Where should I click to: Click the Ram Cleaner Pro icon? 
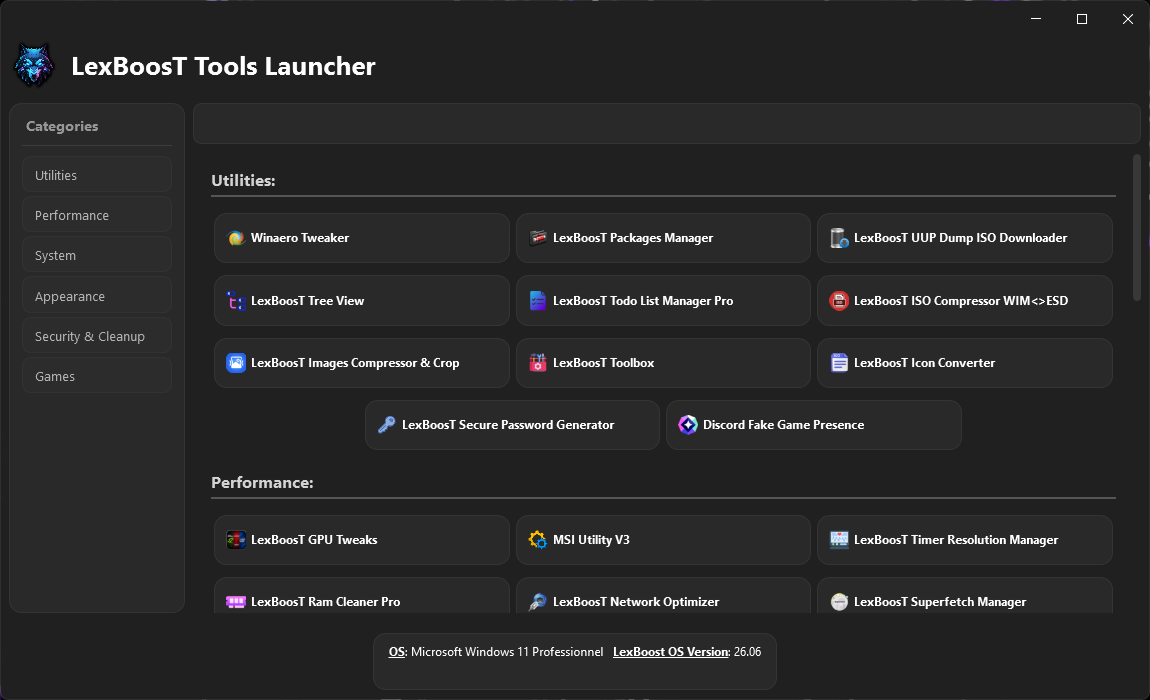coord(236,602)
